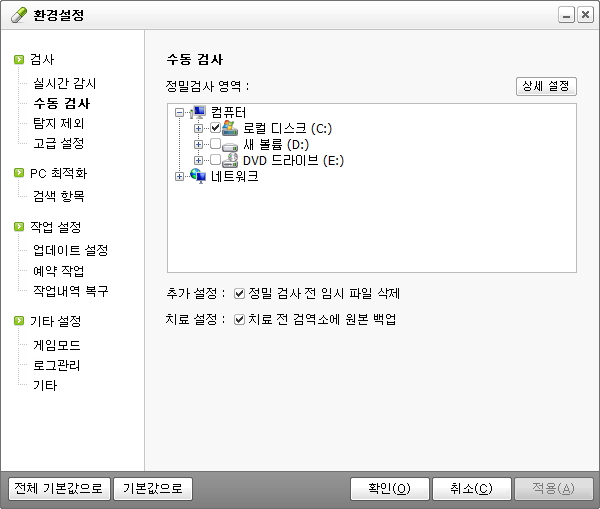Collapse the 컴퓨터 tree node
This screenshot has height=509, width=600.
tap(180, 113)
